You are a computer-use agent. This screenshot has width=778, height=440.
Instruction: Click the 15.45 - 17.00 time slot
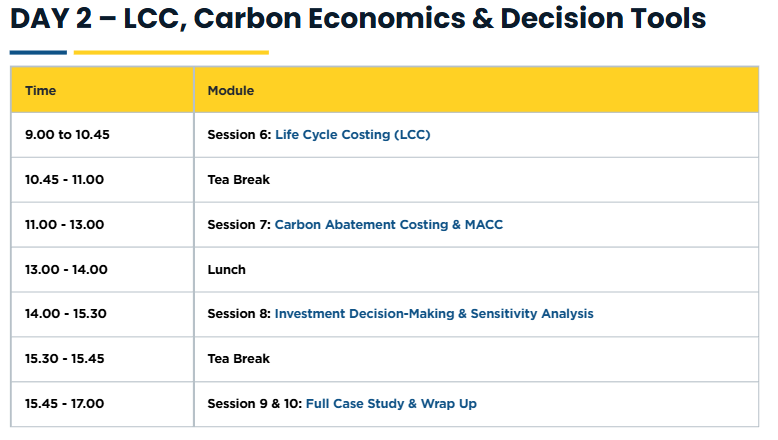pos(64,404)
